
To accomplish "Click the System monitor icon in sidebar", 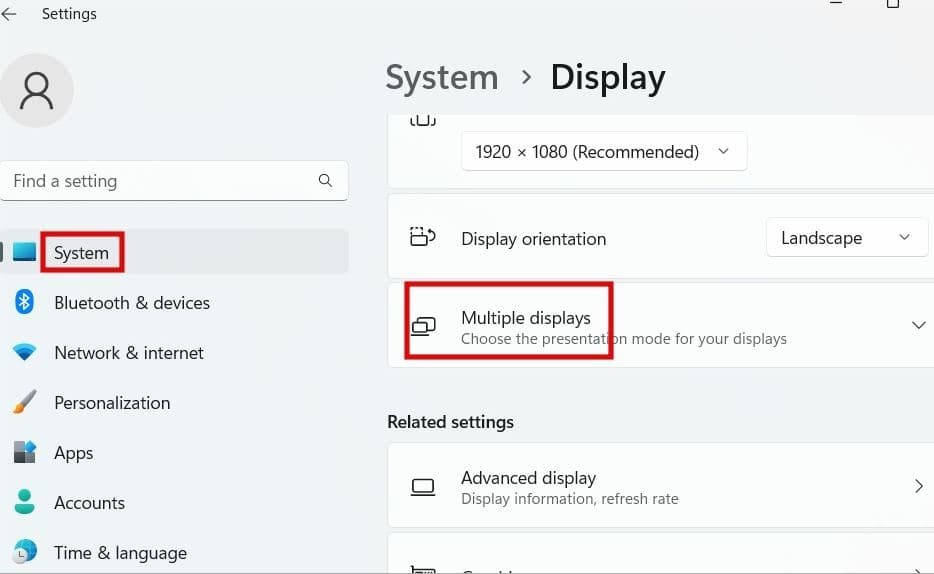I will pyautogui.click(x=24, y=252).
